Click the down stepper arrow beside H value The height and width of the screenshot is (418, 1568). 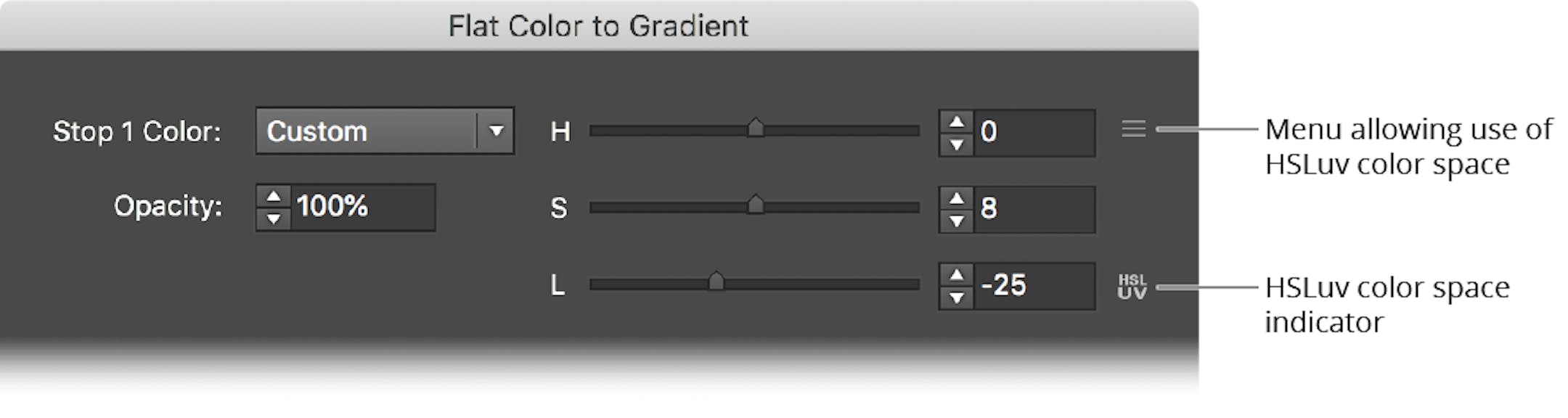957,143
